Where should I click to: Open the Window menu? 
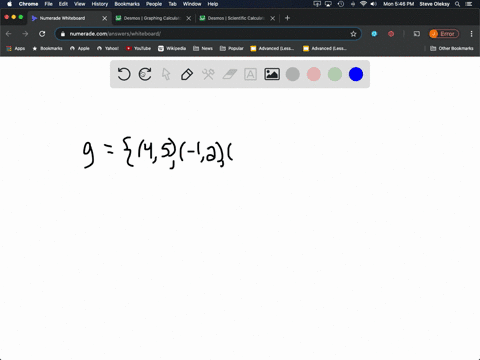click(192, 4)
